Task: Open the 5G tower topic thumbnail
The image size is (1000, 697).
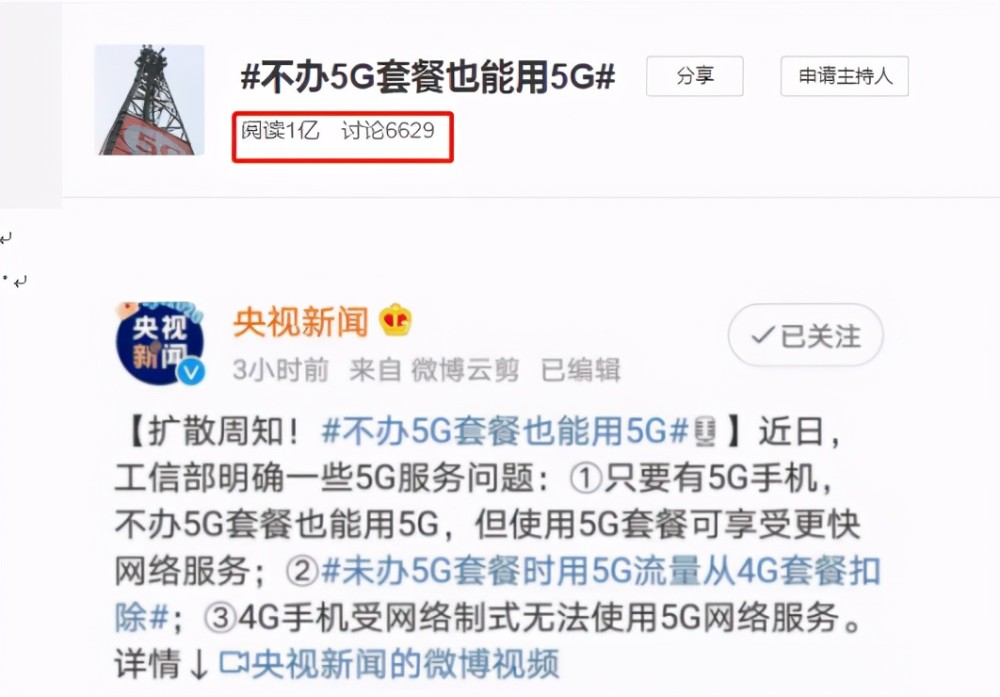Action: [x=149, y=100]
